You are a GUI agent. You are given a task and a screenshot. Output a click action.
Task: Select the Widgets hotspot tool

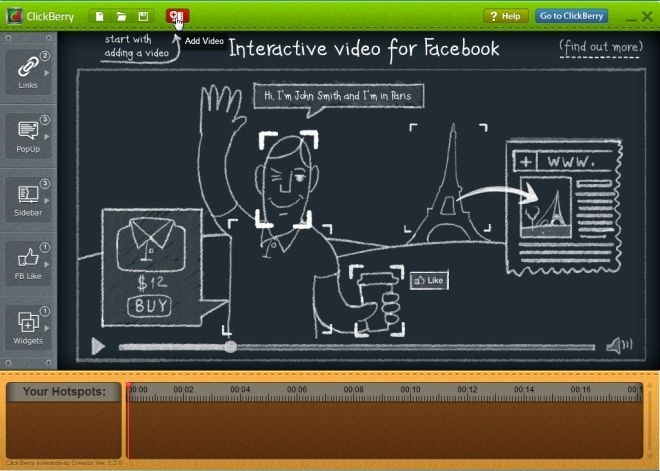pos(28,327)
